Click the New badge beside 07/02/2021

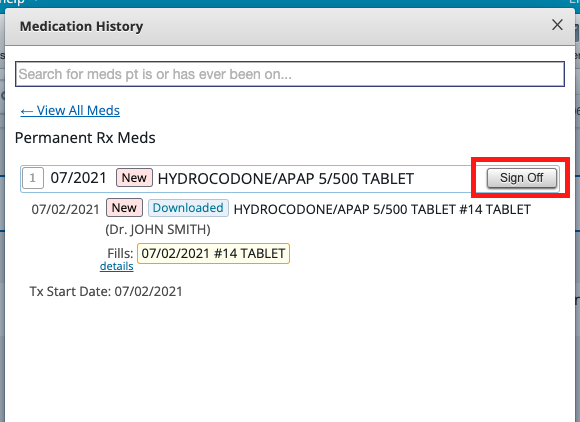click(x=124, y=208)
